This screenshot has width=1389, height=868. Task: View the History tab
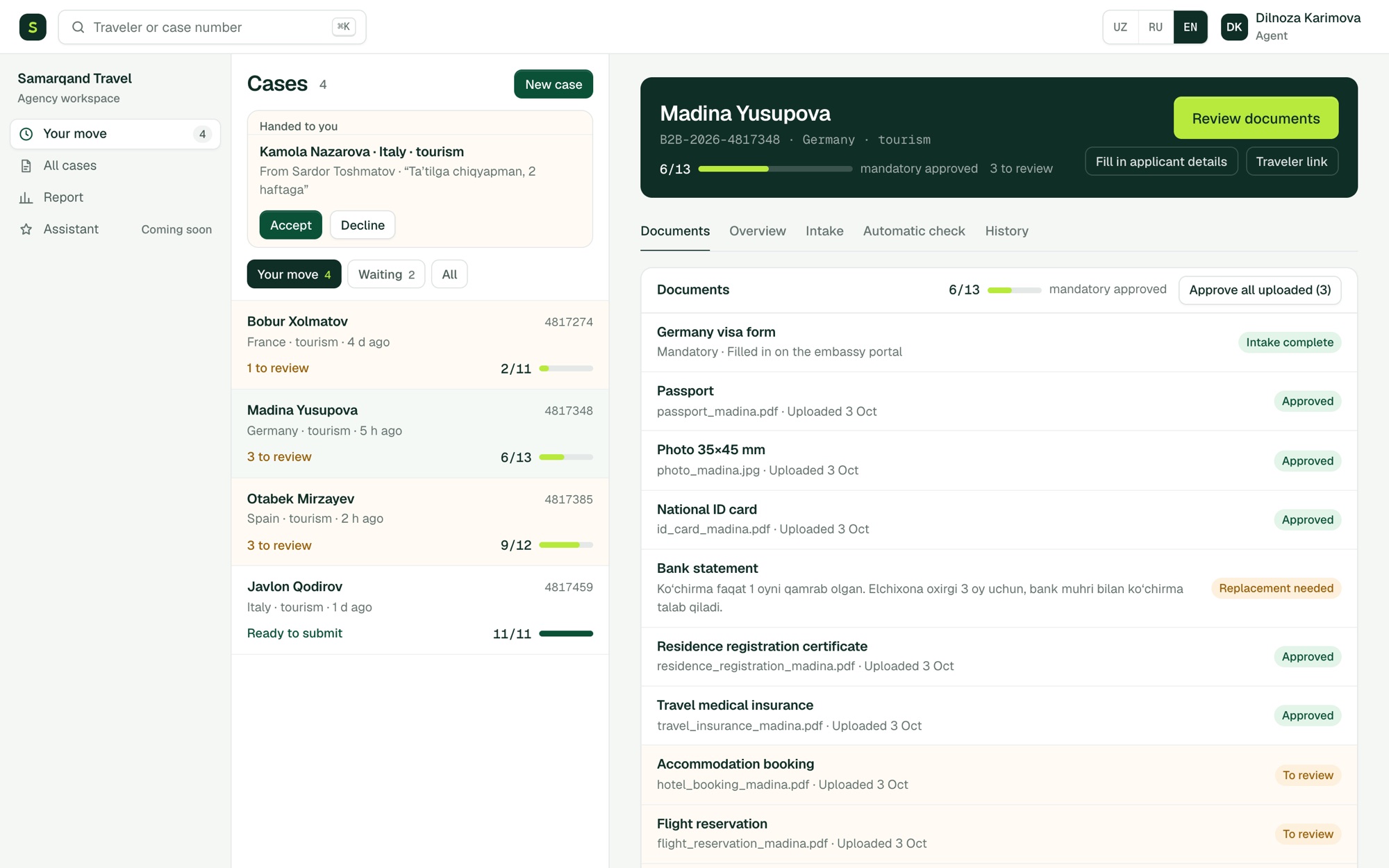point(1006,231)
